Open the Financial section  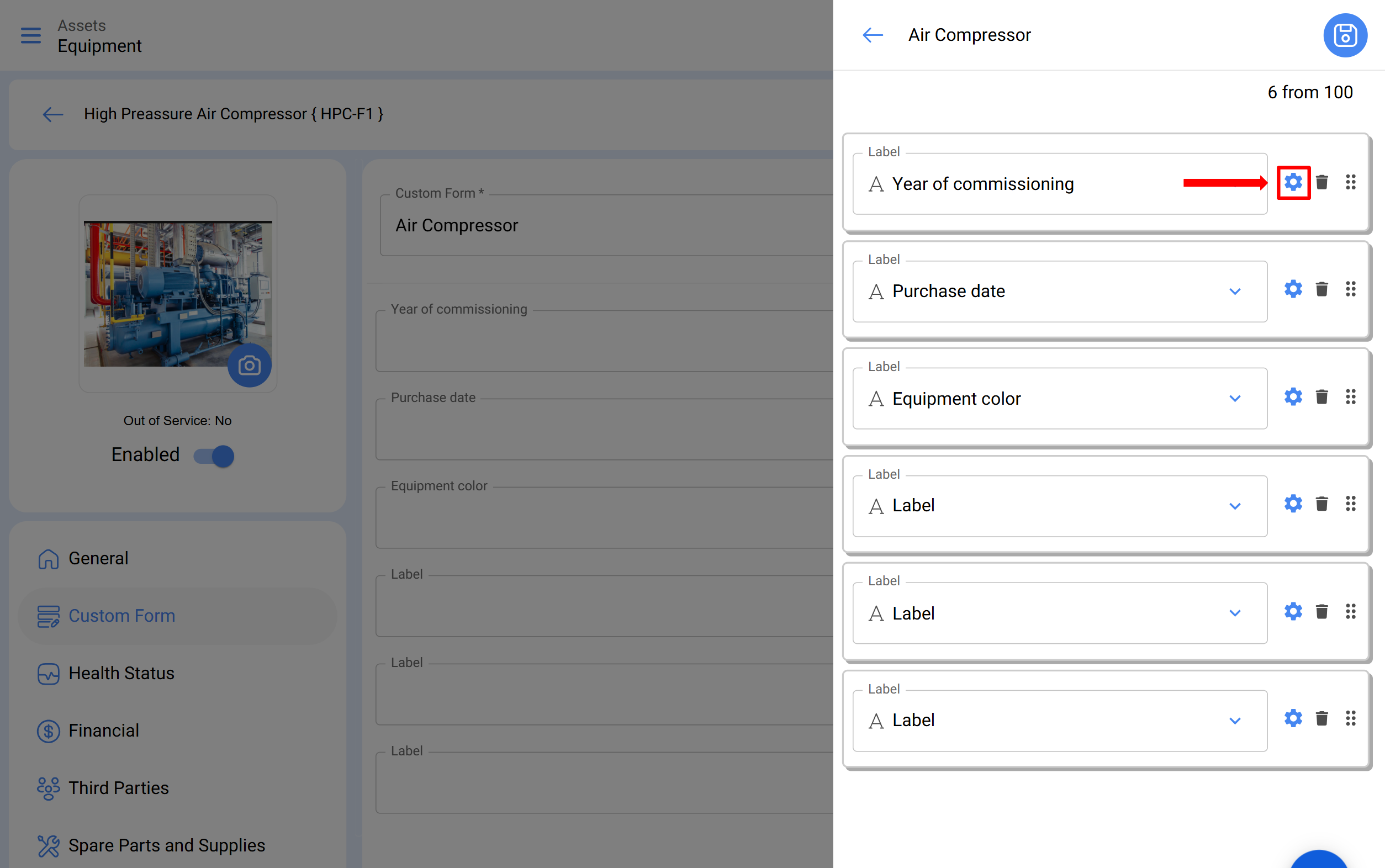click(103, 730)
